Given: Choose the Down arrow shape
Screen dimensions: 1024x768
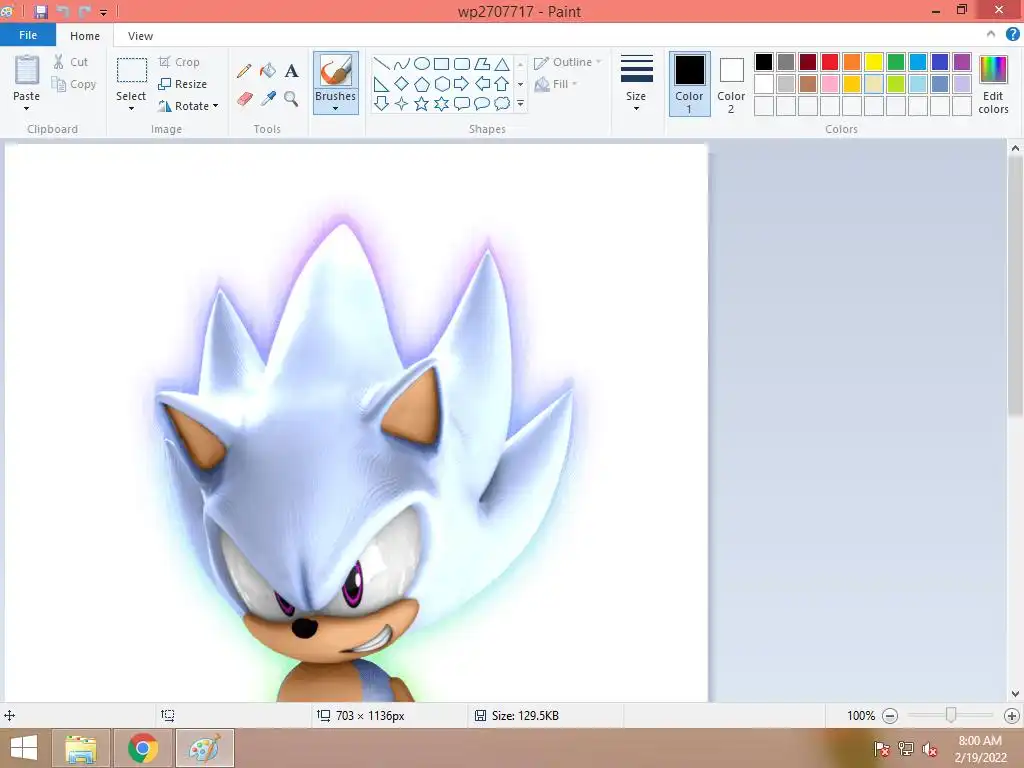Looking at the screenshot, I should coord(381,103).
